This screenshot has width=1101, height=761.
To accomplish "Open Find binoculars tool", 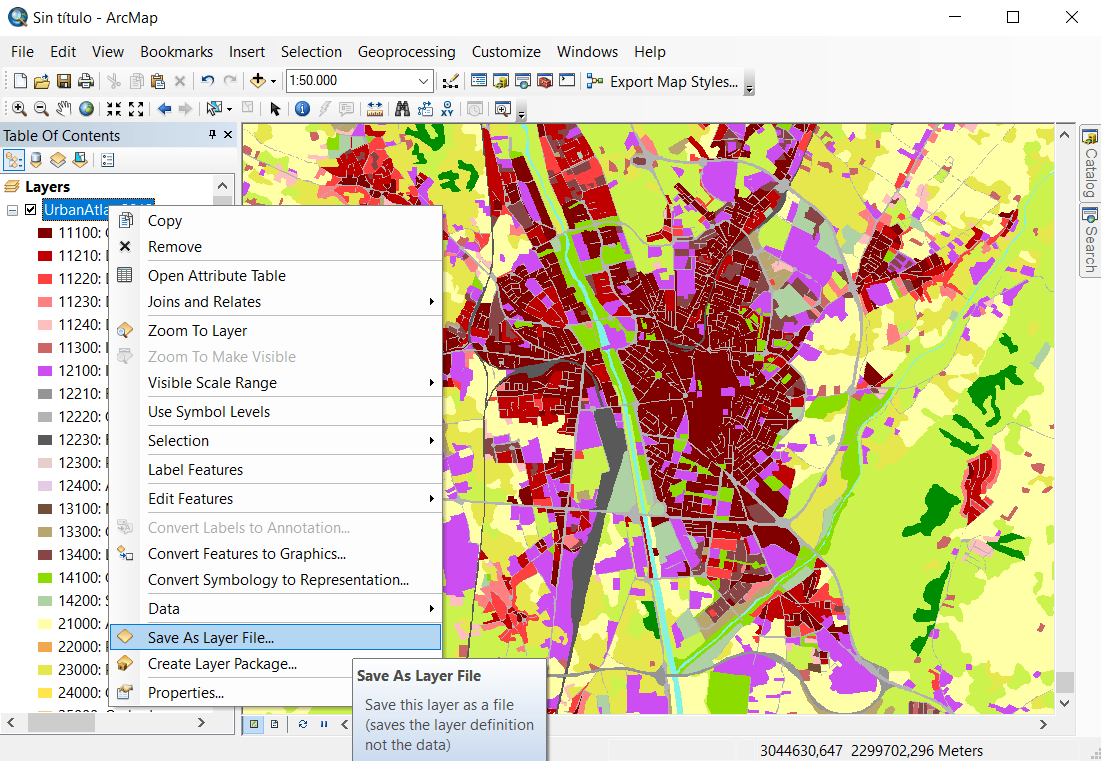I will [402, 109].
